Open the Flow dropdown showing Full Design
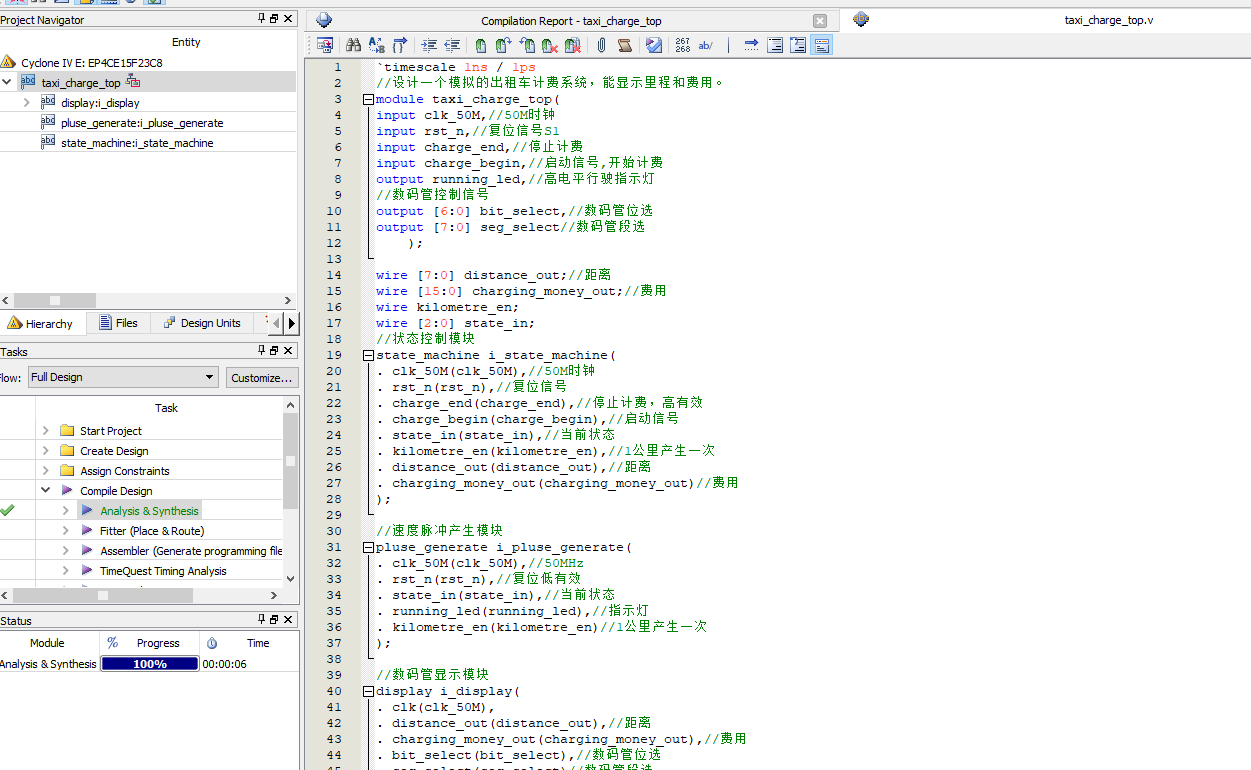The width and height of the screenshot is (1251, 770). click(x=123, y=377)
